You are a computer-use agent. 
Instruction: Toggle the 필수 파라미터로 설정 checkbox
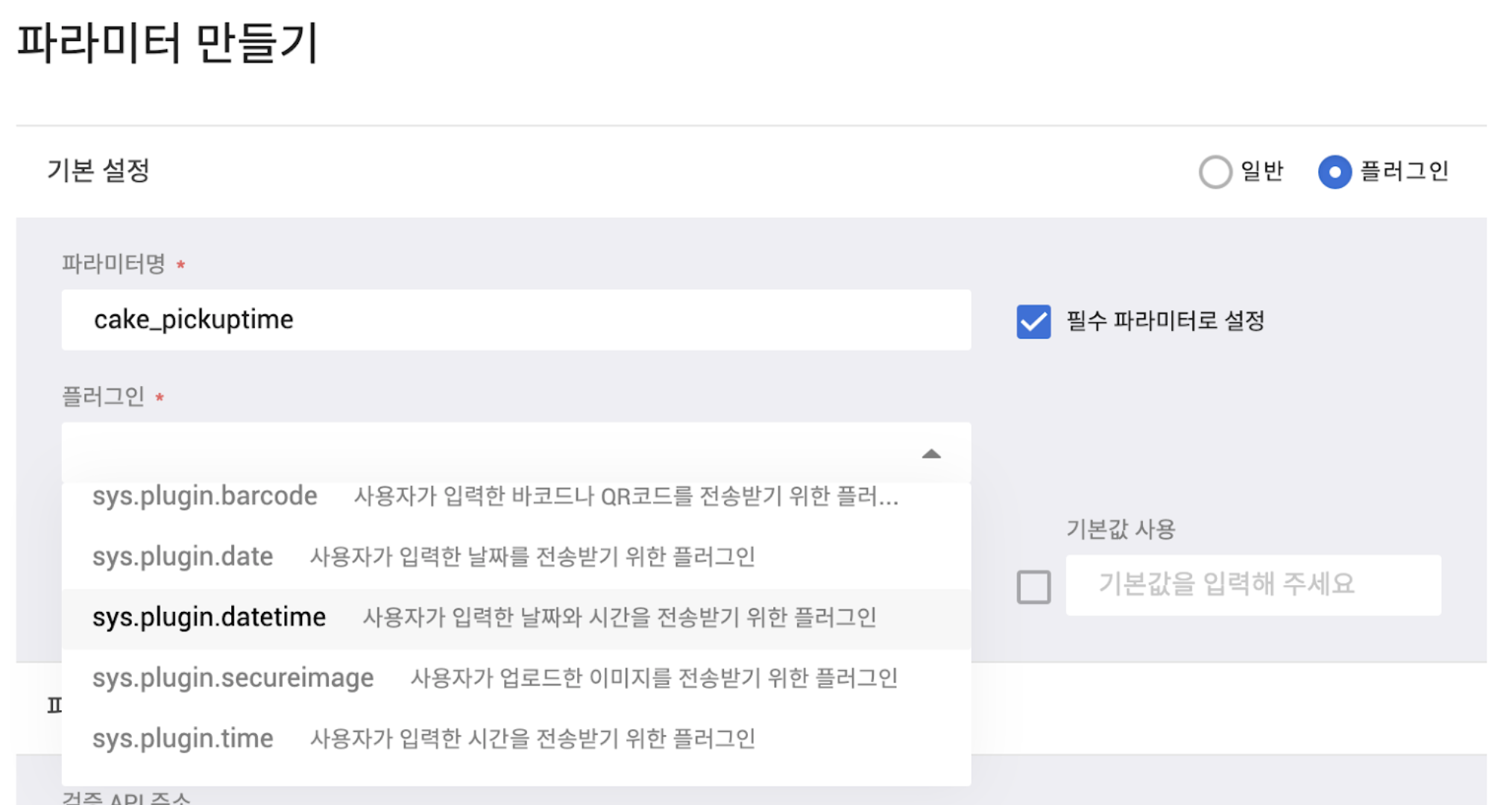click(1033, 321)
